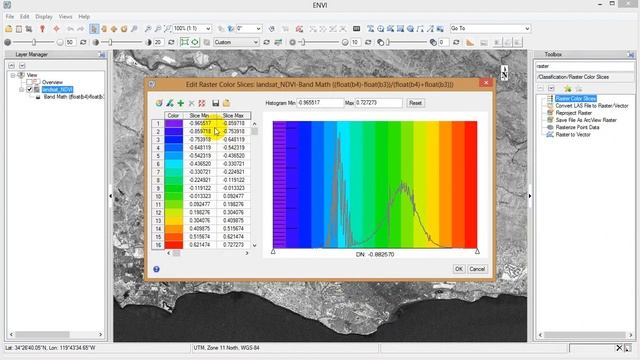Viewport: 640px width, 360px height.
Task: Select the Rotate View tool
Action: [124, 29]
